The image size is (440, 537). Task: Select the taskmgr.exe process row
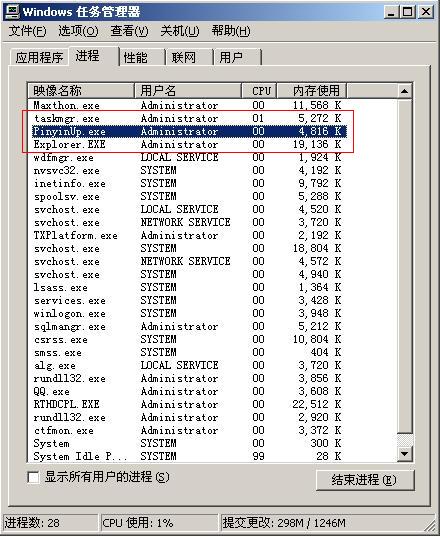(x=187, y=118)
